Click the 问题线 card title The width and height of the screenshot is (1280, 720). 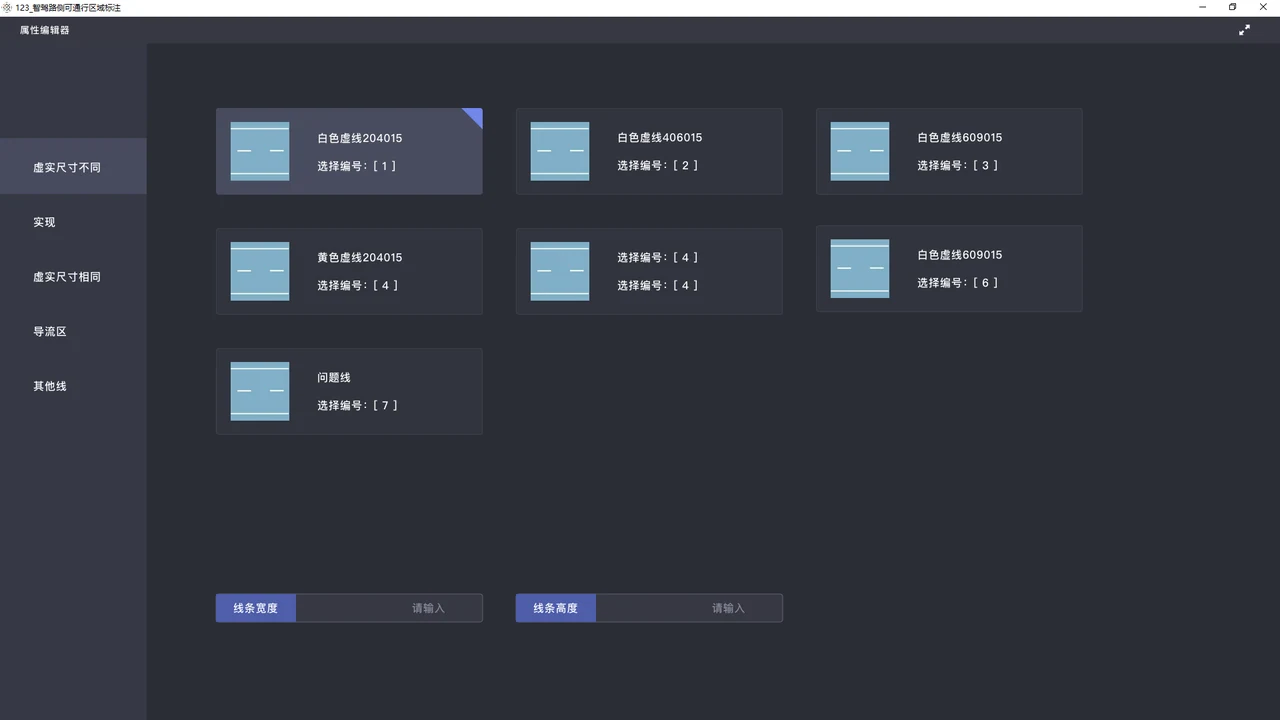(334, 378)
